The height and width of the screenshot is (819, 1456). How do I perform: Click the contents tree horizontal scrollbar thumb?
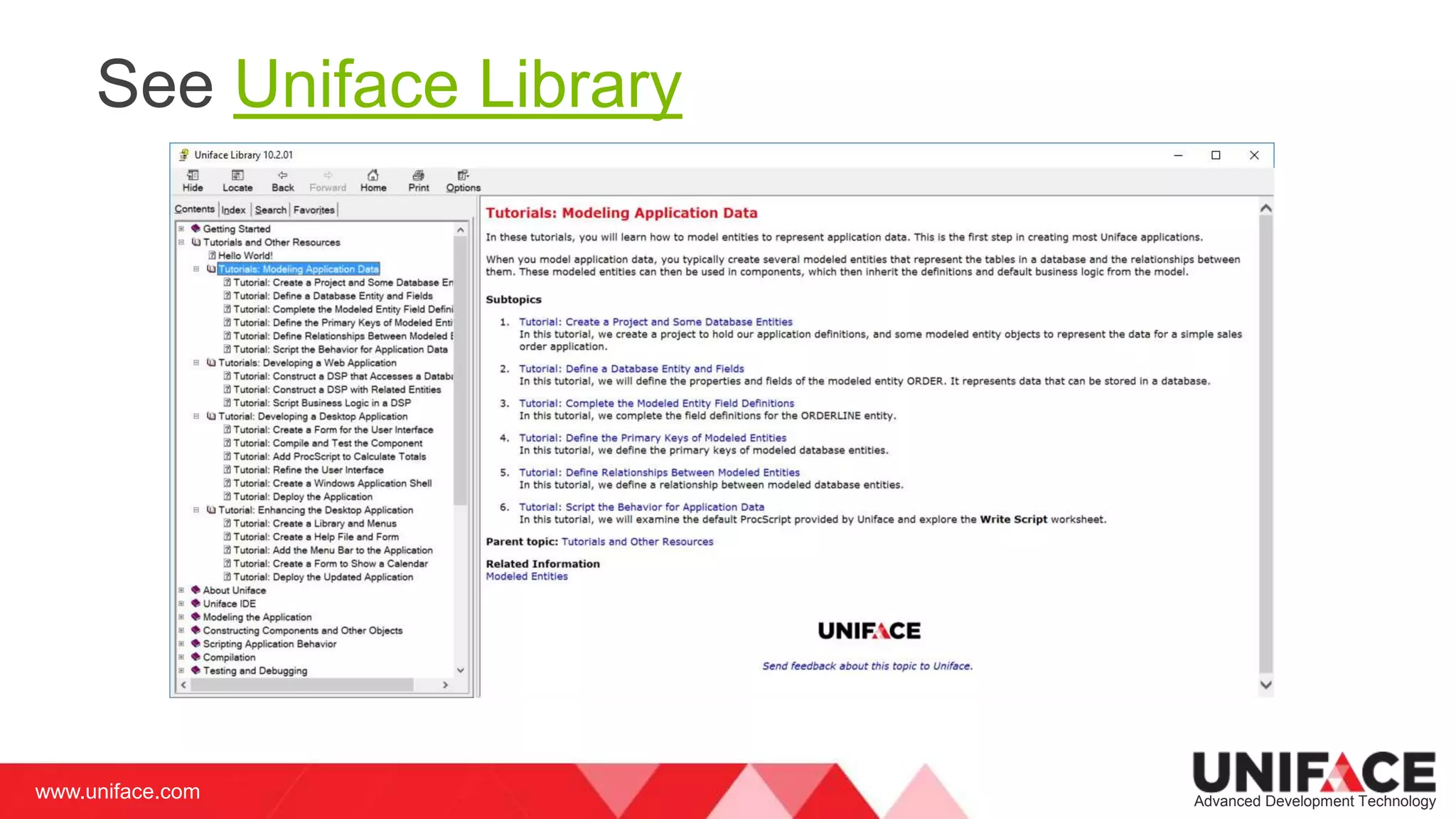tap(302, 685)
